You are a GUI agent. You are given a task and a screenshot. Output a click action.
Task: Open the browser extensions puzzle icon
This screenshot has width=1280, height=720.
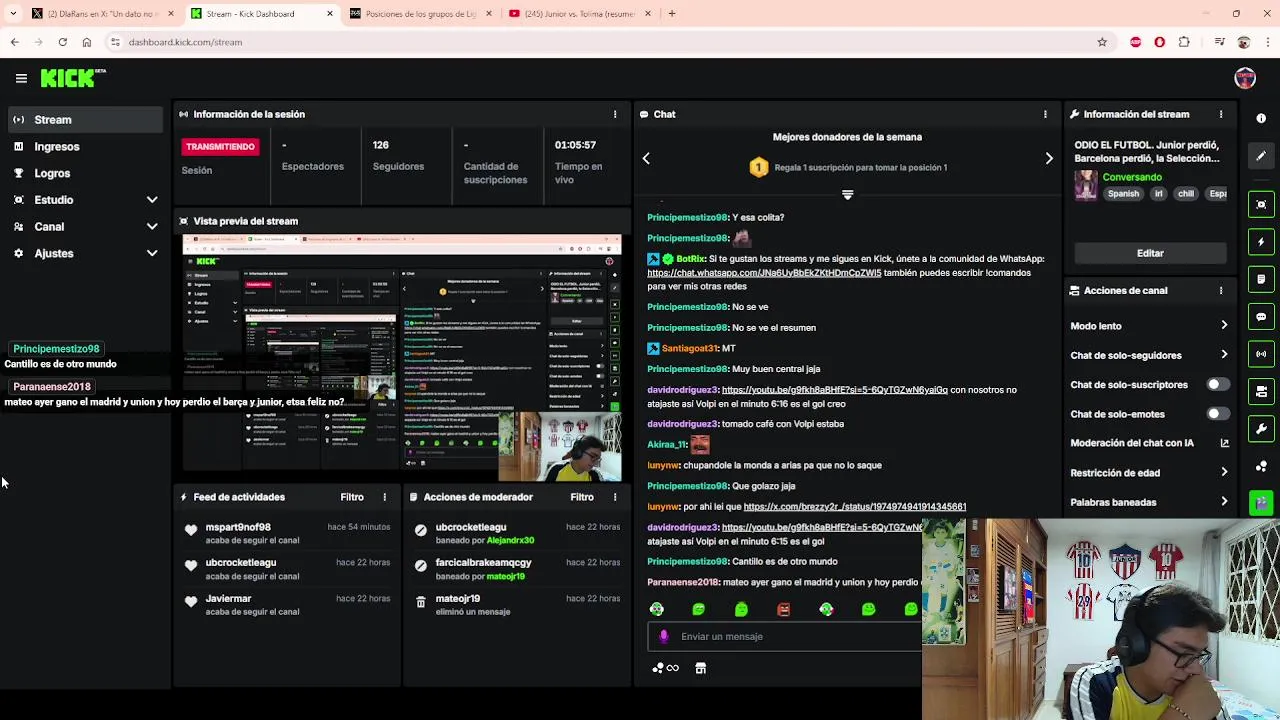(x=1184, y=42)
